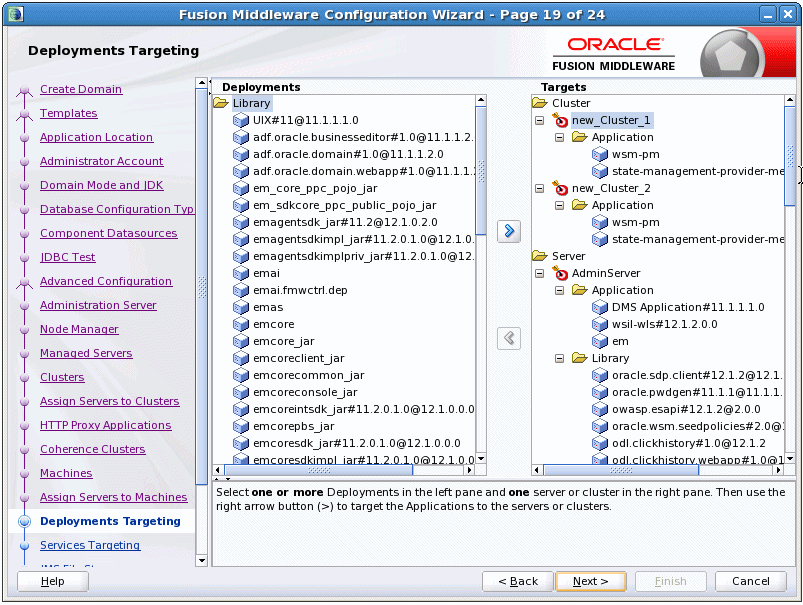Click the cube icon beside emcorepbs_jar
This screenshot has height=605, width=803.
pyautogui.click(x=241, y=426)
